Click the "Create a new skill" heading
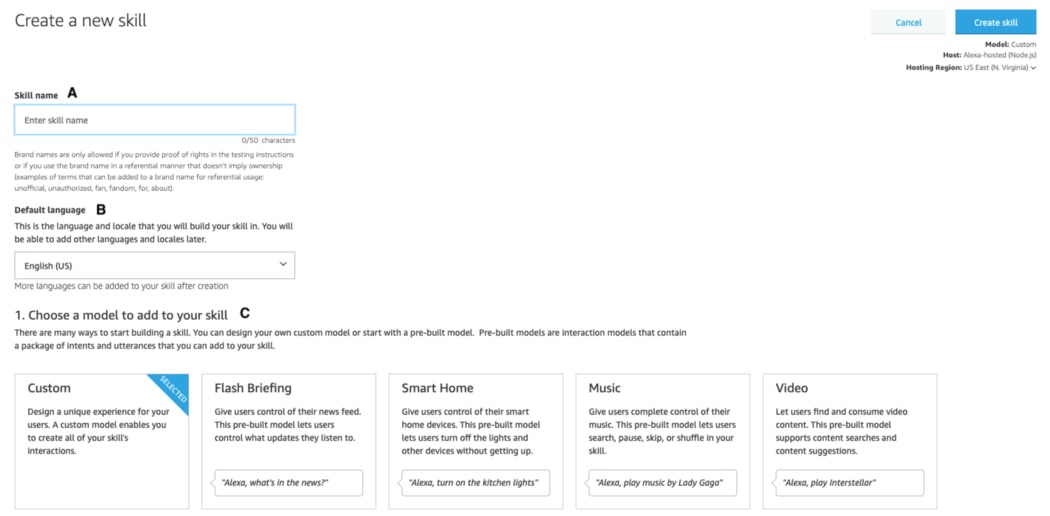 pyautogui.click(x=80, y=21)
